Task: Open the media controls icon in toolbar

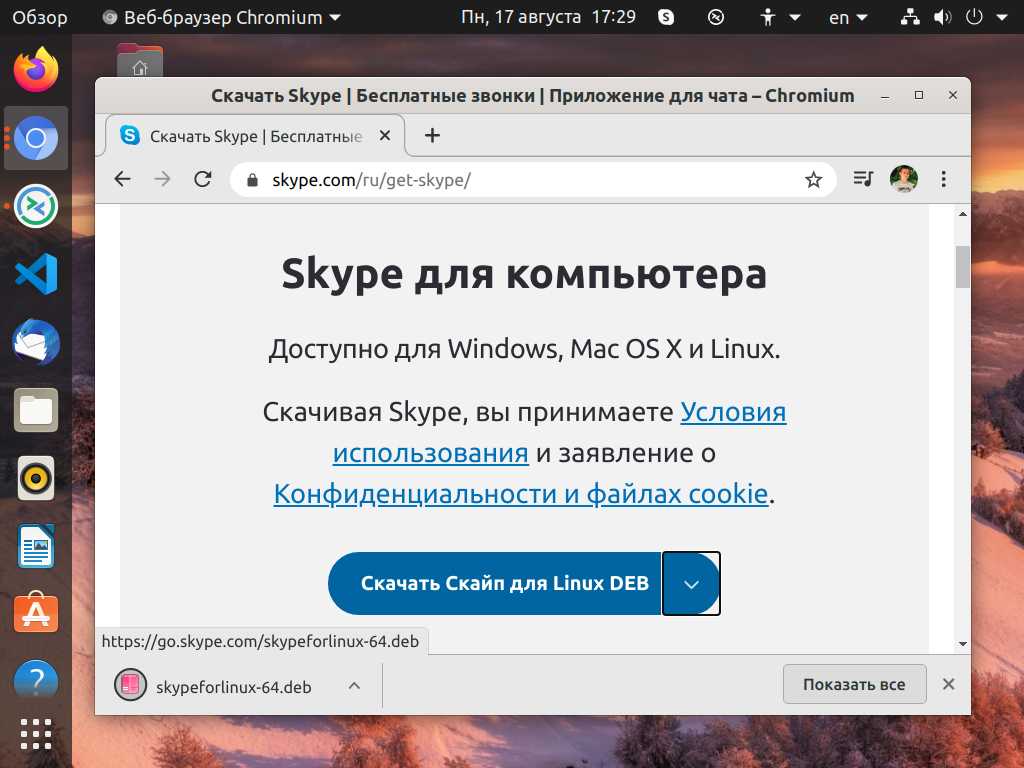Action: pyautogui.click(x=863, y=180)
